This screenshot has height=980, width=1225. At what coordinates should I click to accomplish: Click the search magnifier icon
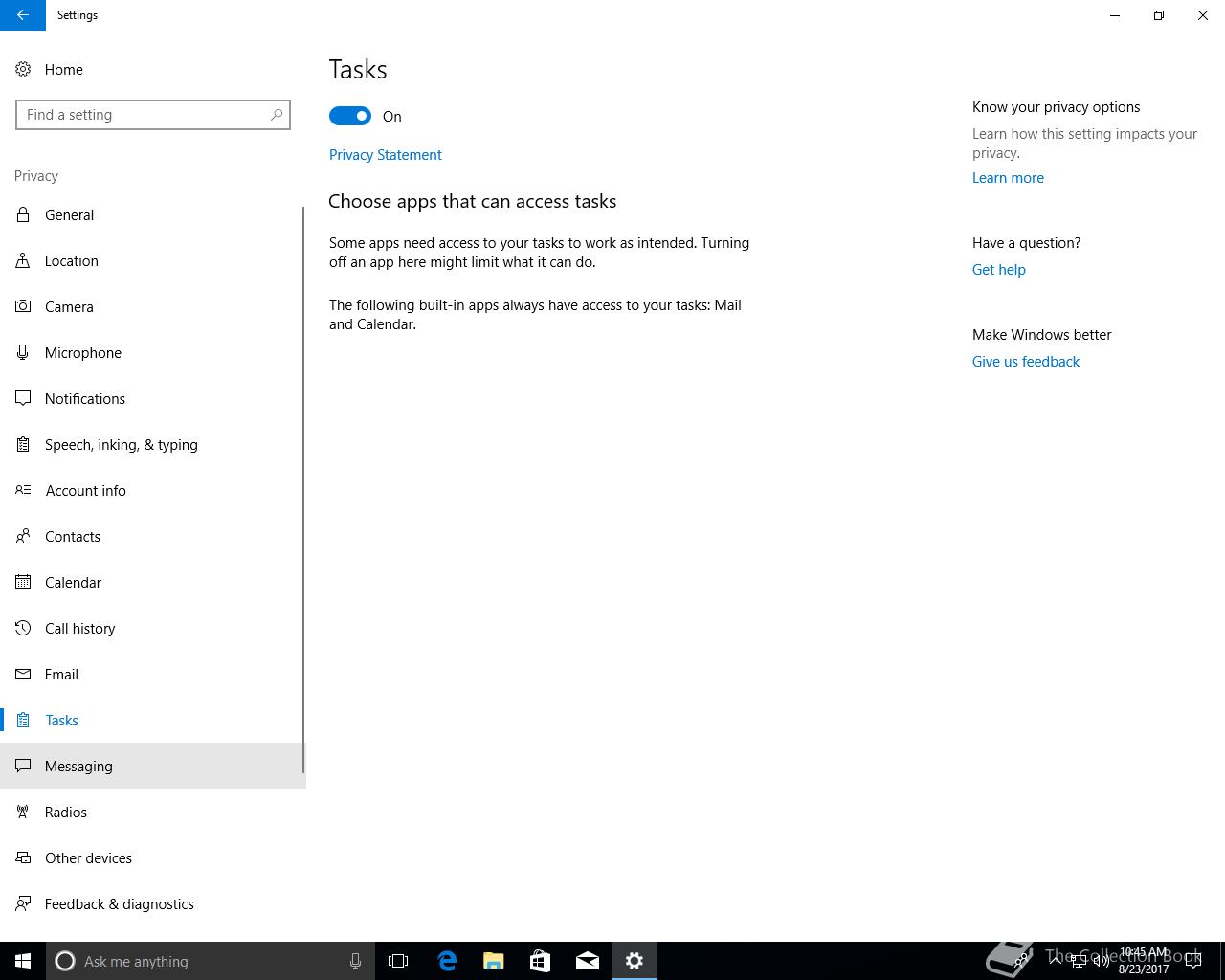coord(277,115)
